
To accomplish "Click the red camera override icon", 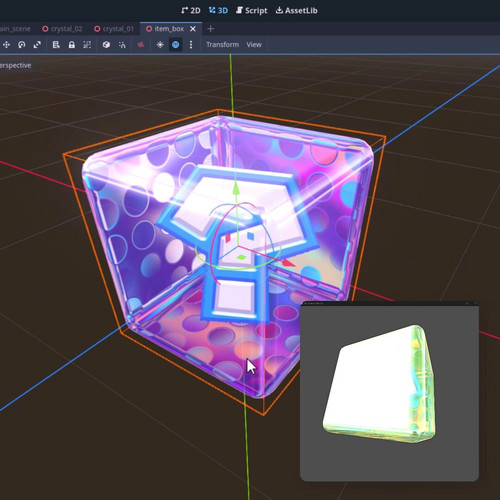I will point(141,45).
